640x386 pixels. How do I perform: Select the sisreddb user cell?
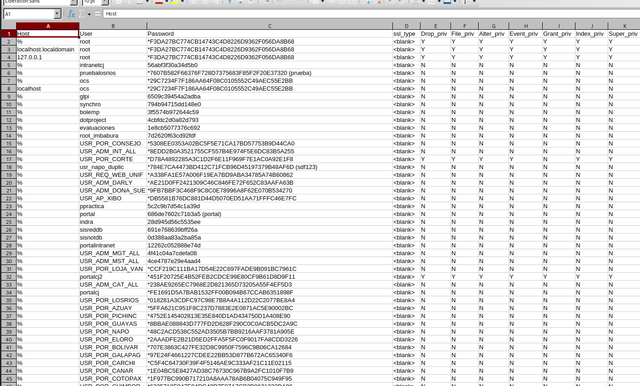[x=113, y=230]
